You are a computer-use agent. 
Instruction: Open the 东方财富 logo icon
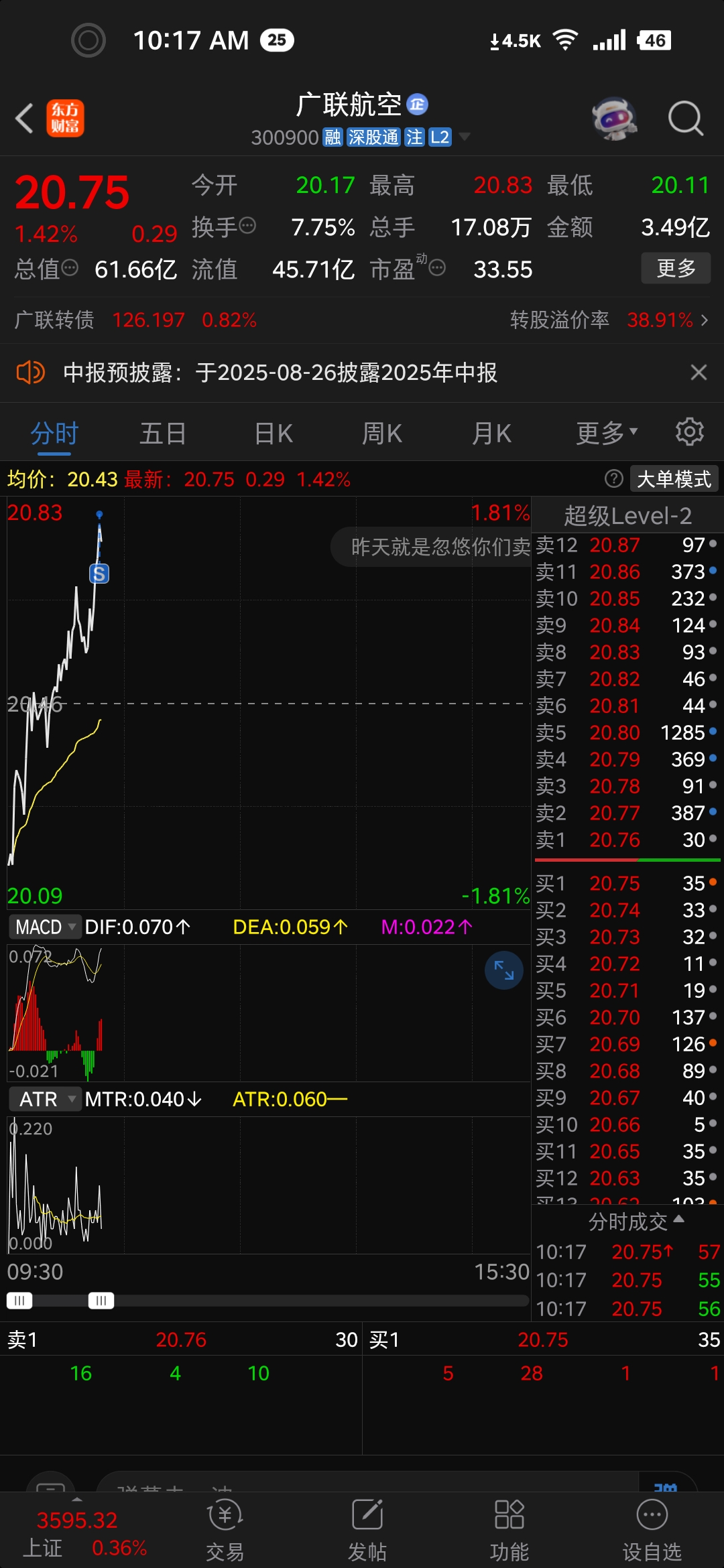65,119
